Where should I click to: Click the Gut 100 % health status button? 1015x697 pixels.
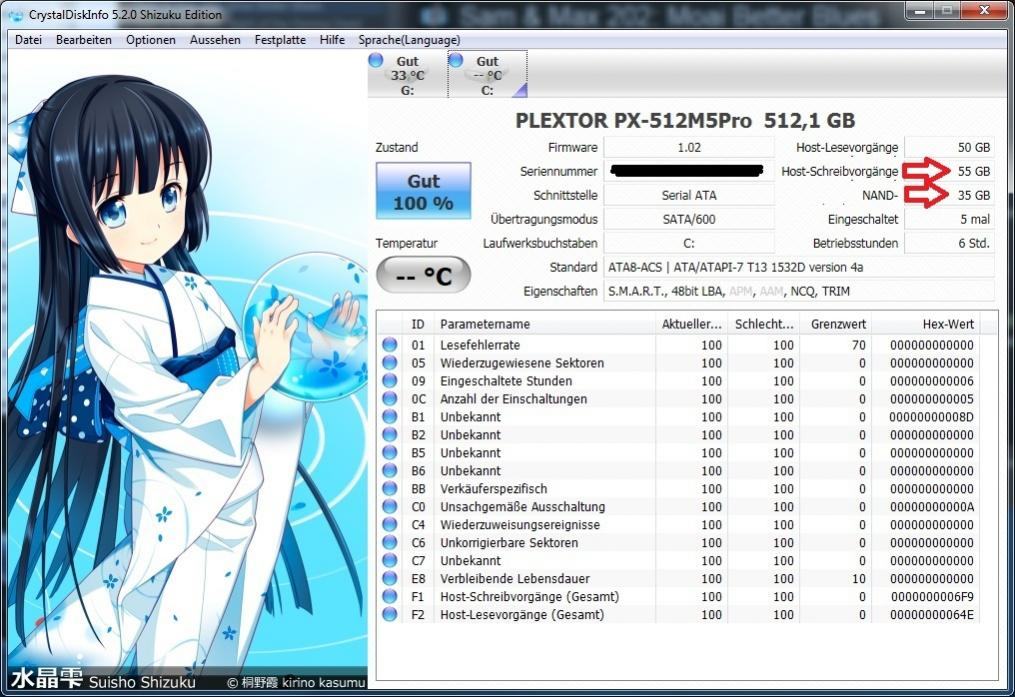point(423,192)
